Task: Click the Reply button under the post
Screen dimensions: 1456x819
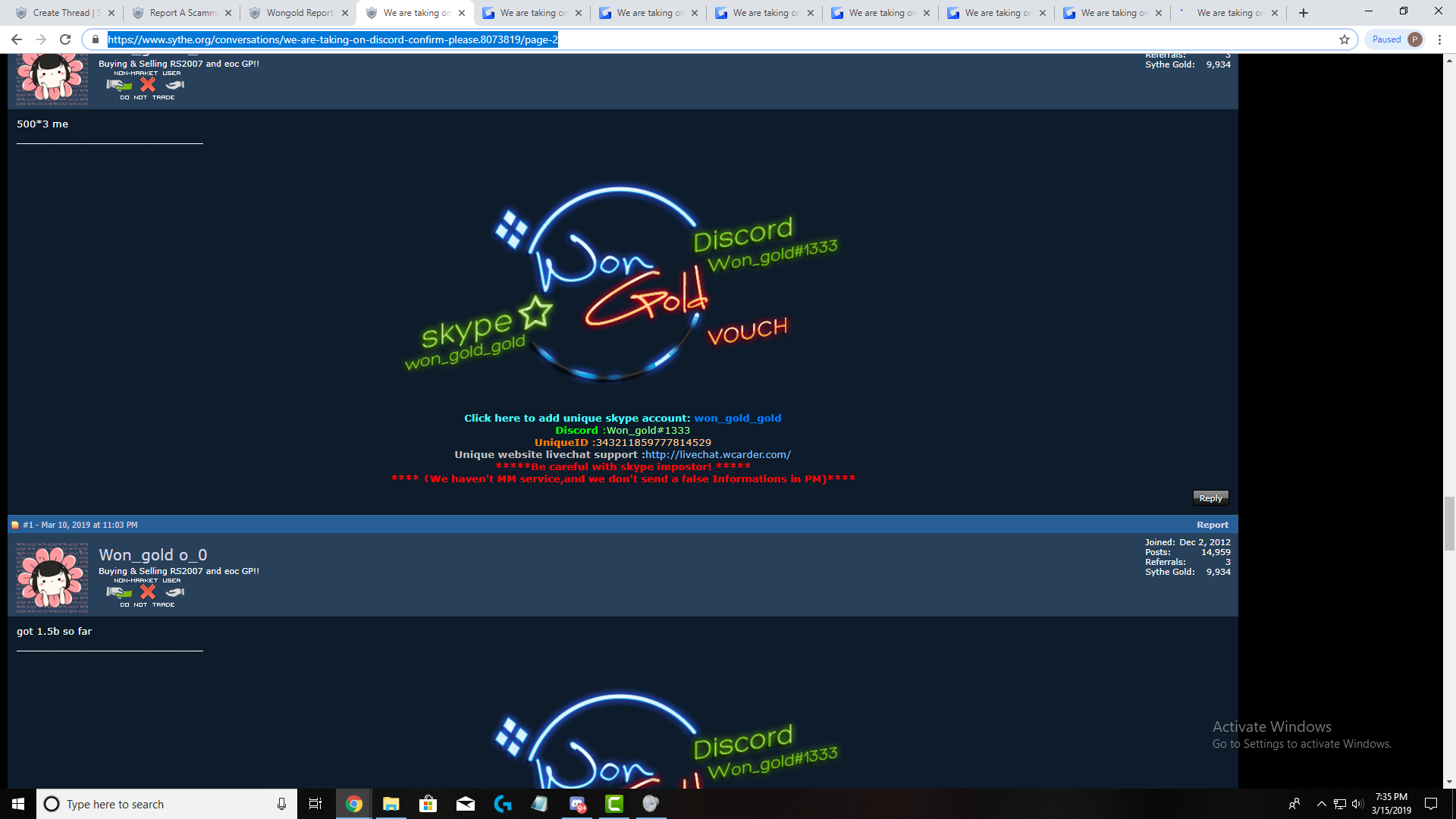Action: click(x=1210, y=498)
